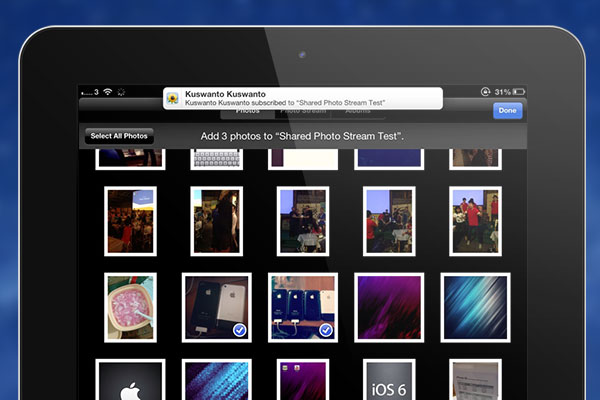Image resolution: width=600 pixels, height=400 pixels.
Task: Select the keyboard photo in top row
Action: coord(217,159)
